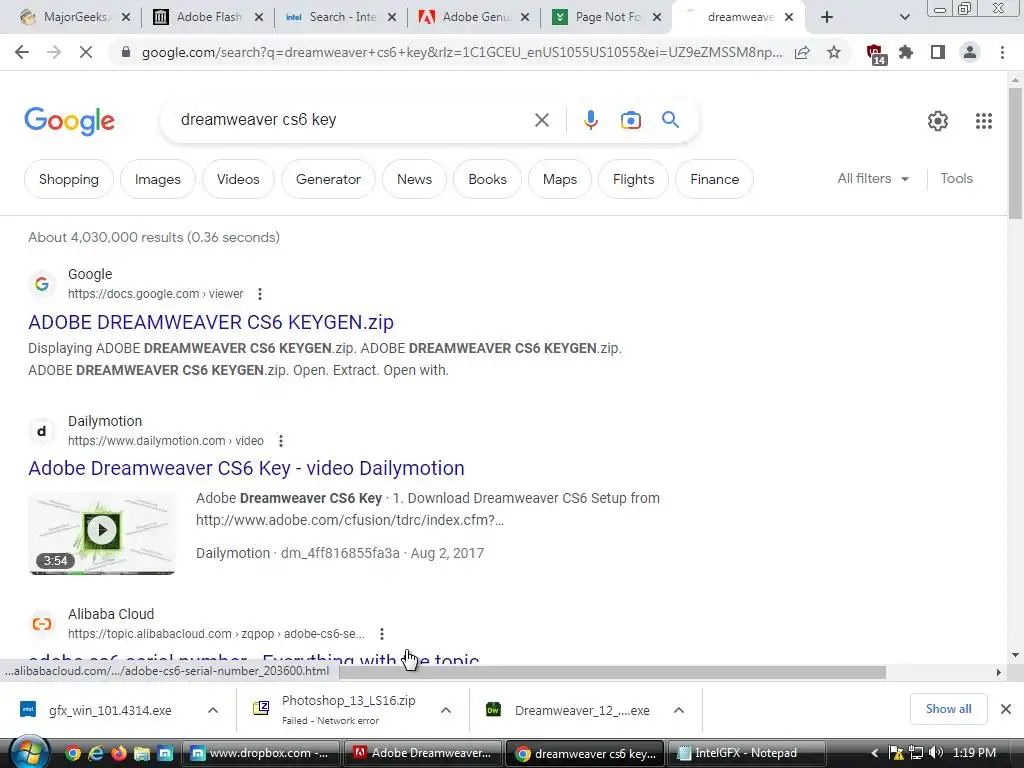This screenshot has height=768, width=1024.
Task: Open options for the Dailymotion result
Action: (x=281, y=441)
